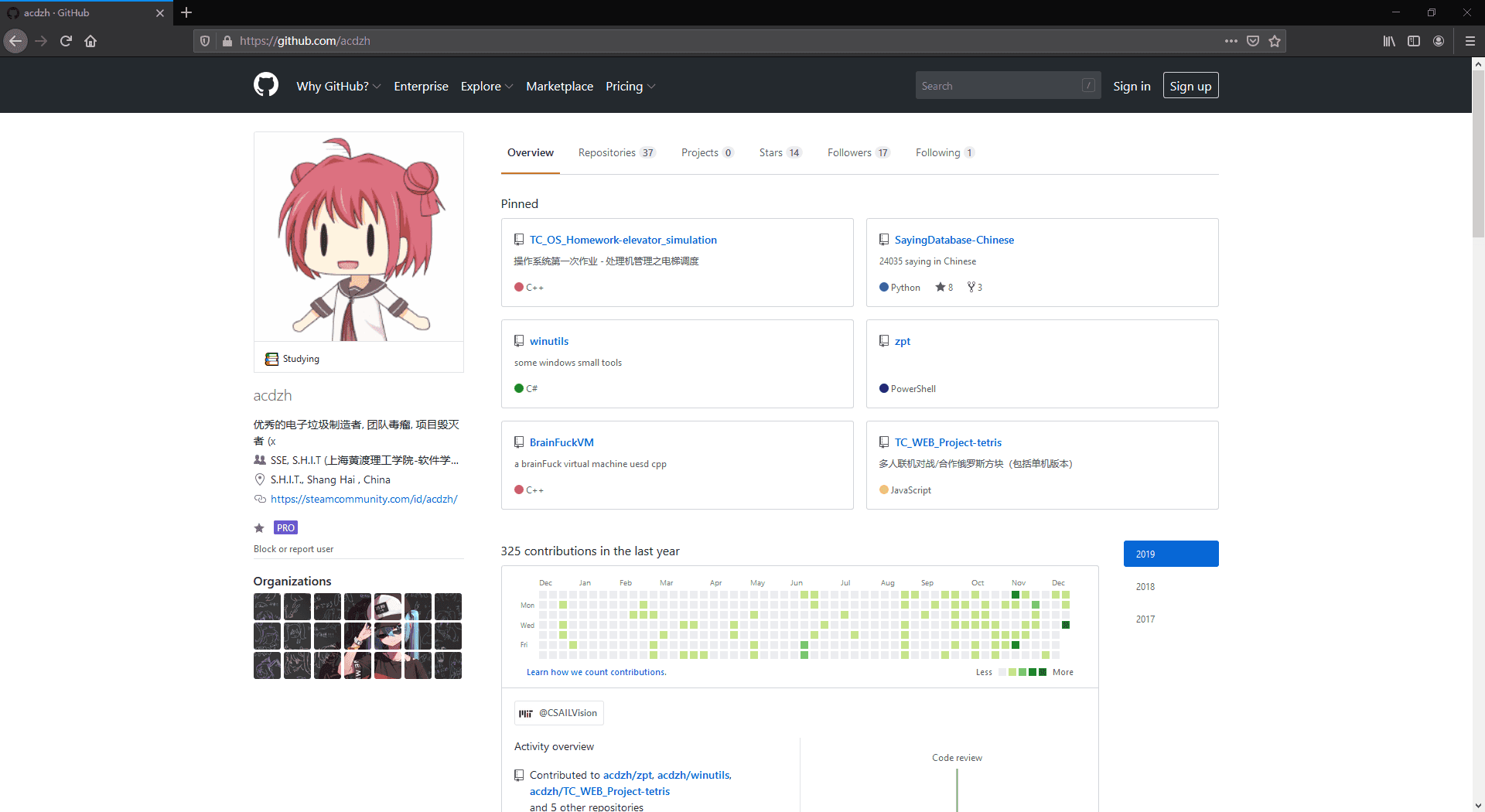The height and width of the screenshot is (812, 1485).
Task: Expand the Why GitHub? dropdown
Action: (338, 87)
